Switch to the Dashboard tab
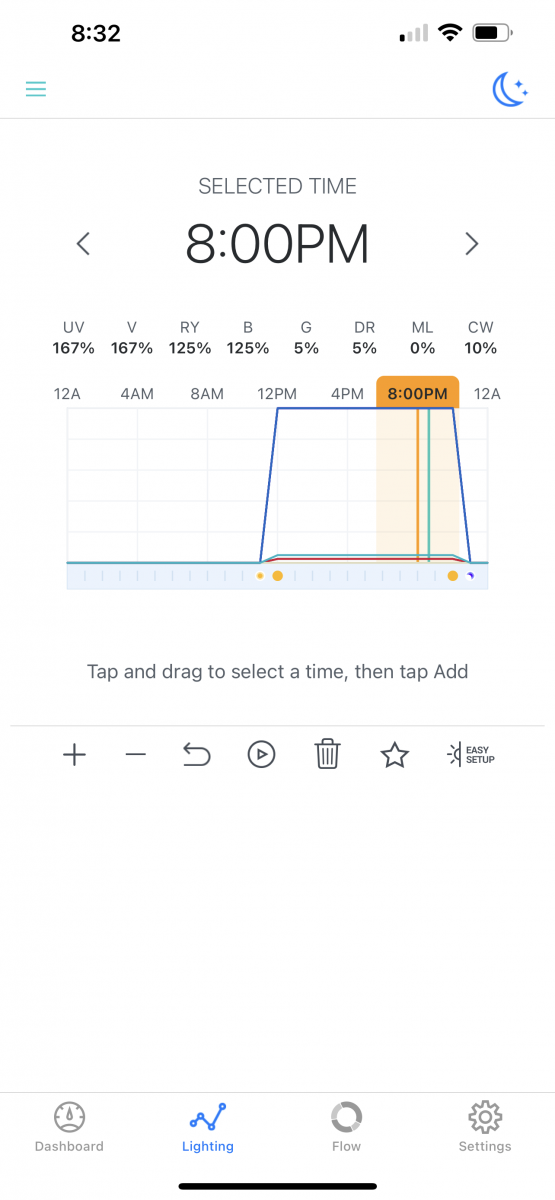Screen dimensions: 555x1200 [69, 1128]
